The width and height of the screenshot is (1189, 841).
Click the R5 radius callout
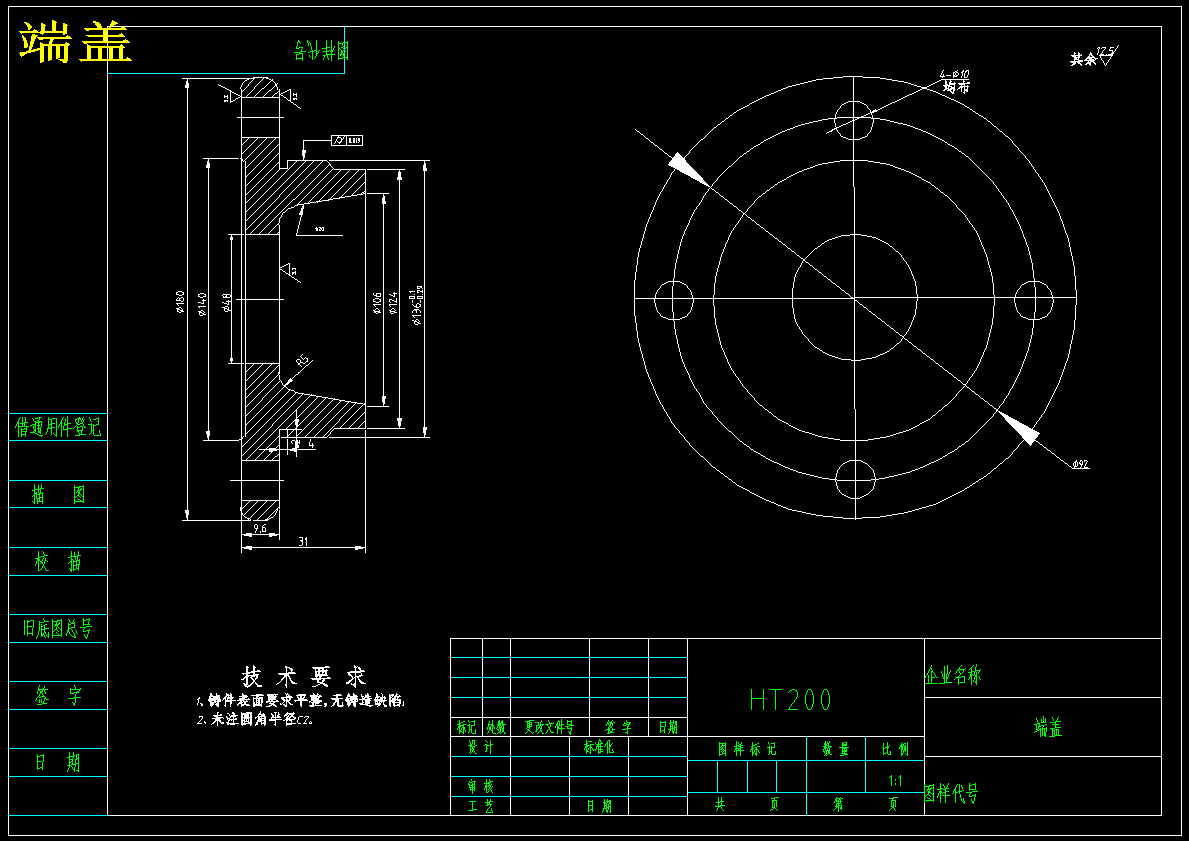[303, 362]
